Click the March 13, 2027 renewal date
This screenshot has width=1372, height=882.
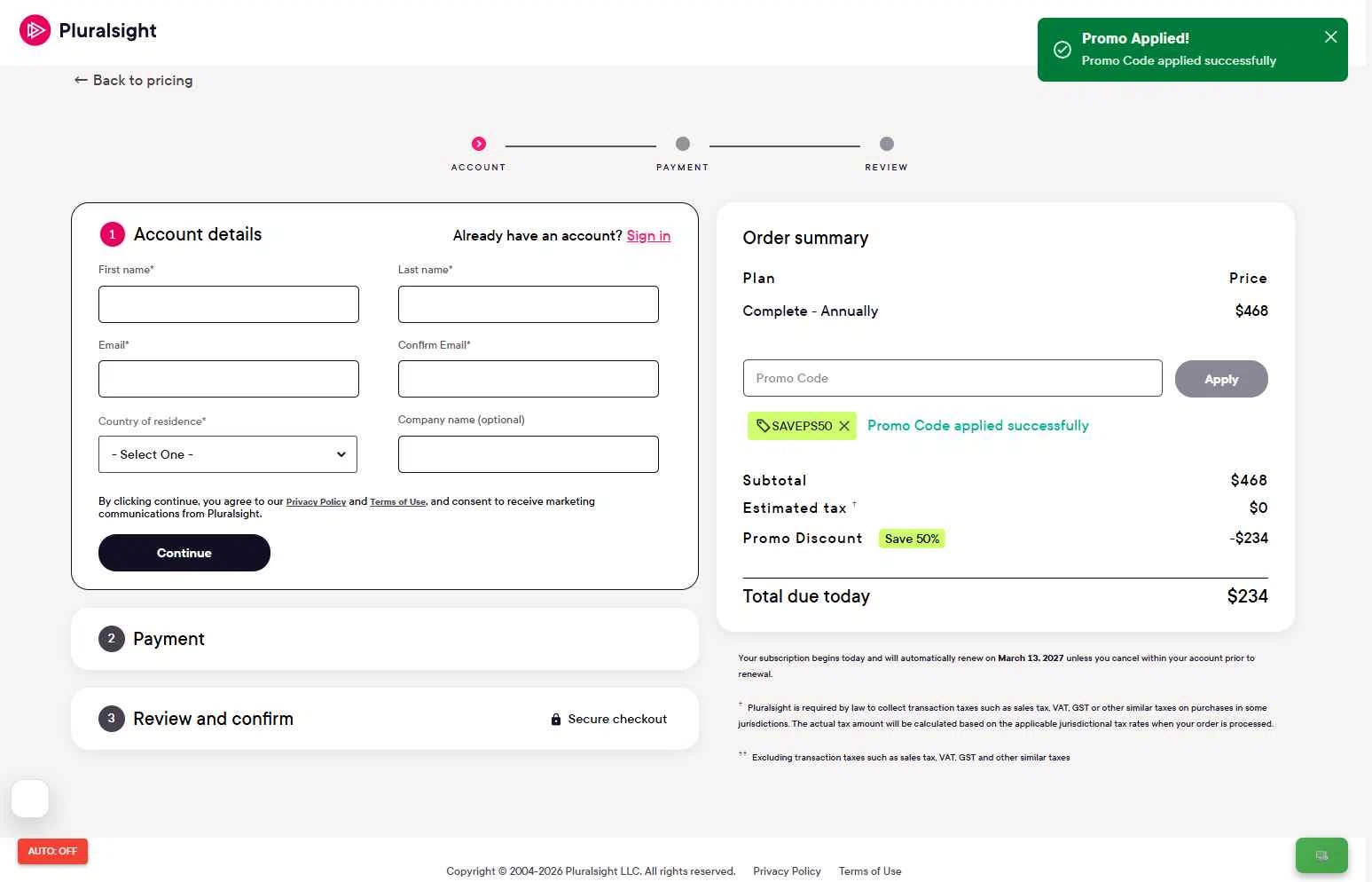[1031, 658]
